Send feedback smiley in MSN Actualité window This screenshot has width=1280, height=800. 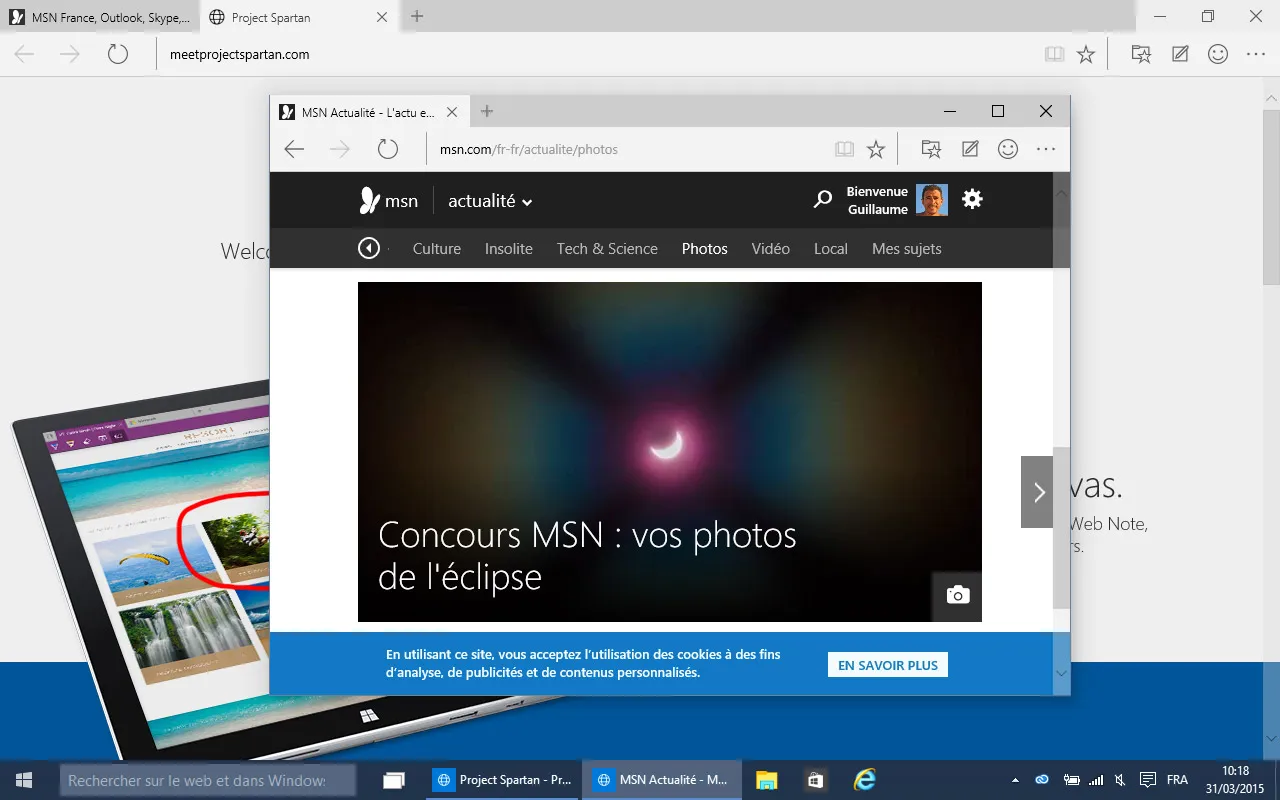point(1008,149)
